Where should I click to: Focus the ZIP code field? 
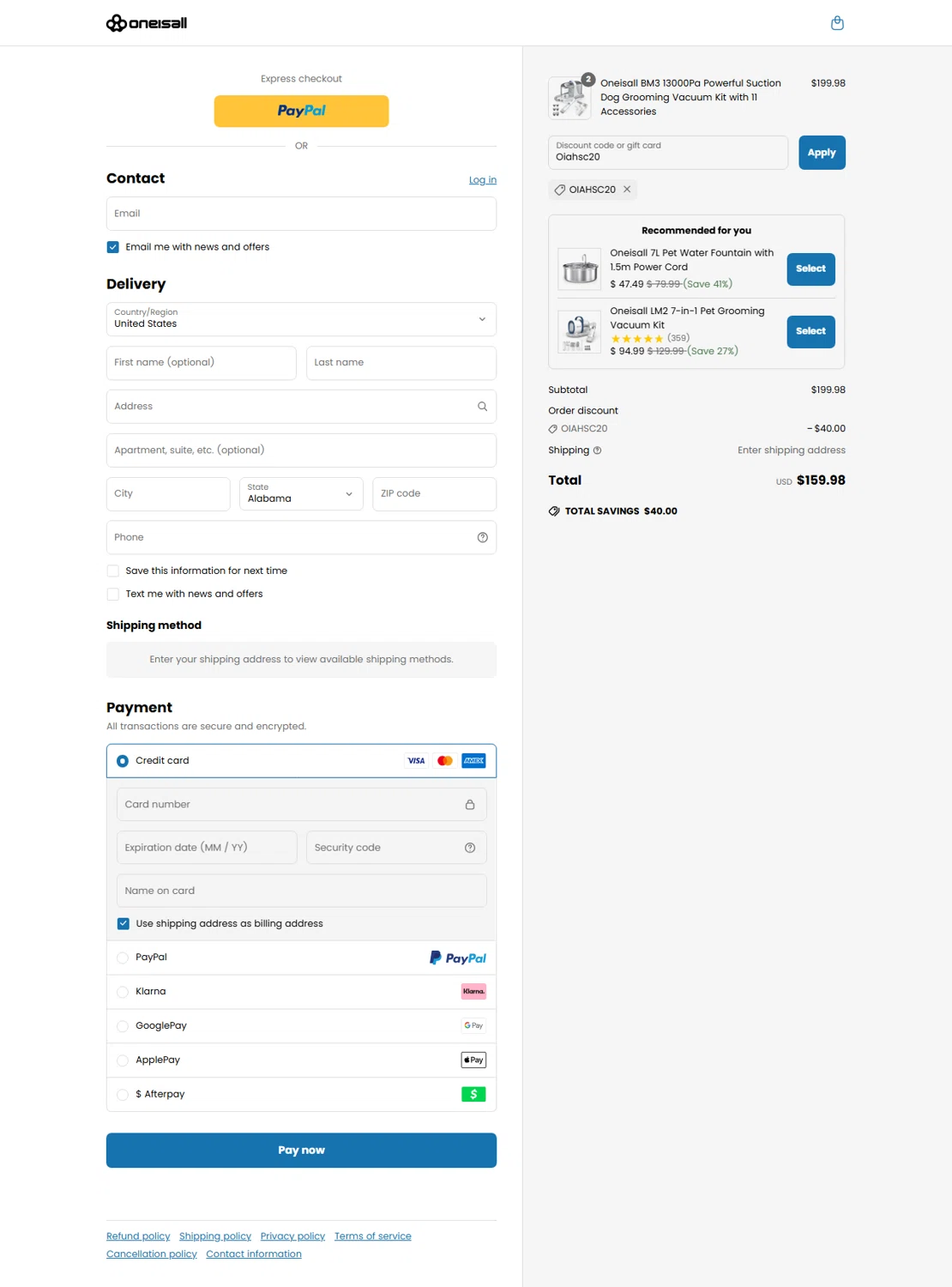tap(435, 494)
